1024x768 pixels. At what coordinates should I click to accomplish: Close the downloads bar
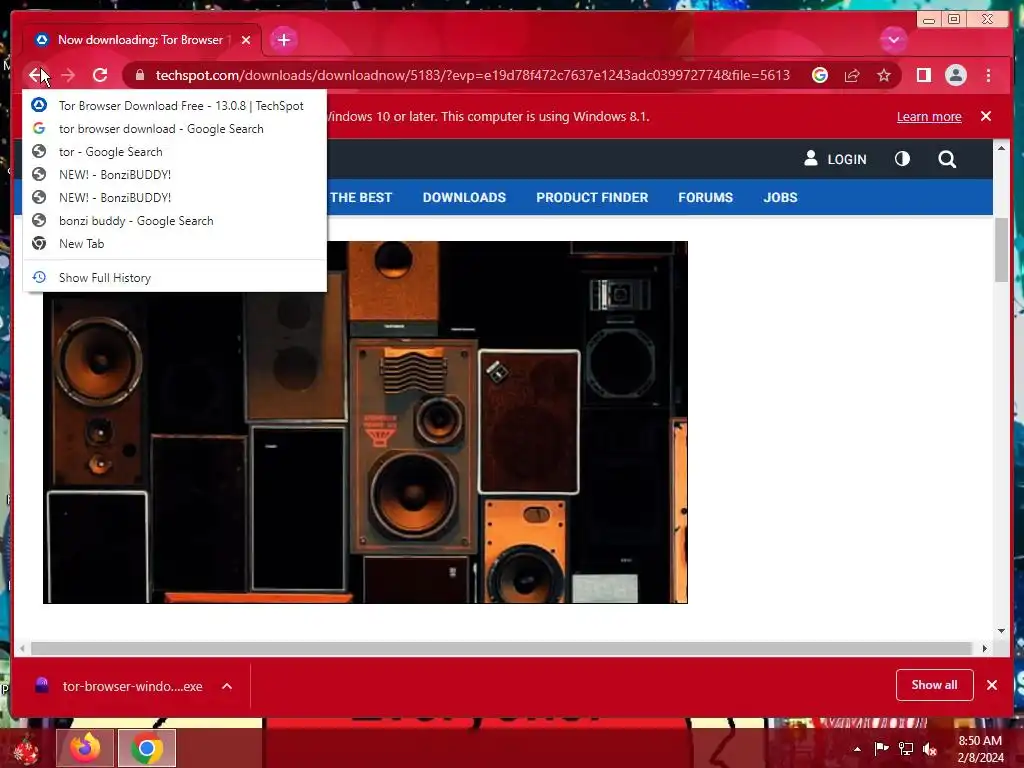[x=991, y=684]
